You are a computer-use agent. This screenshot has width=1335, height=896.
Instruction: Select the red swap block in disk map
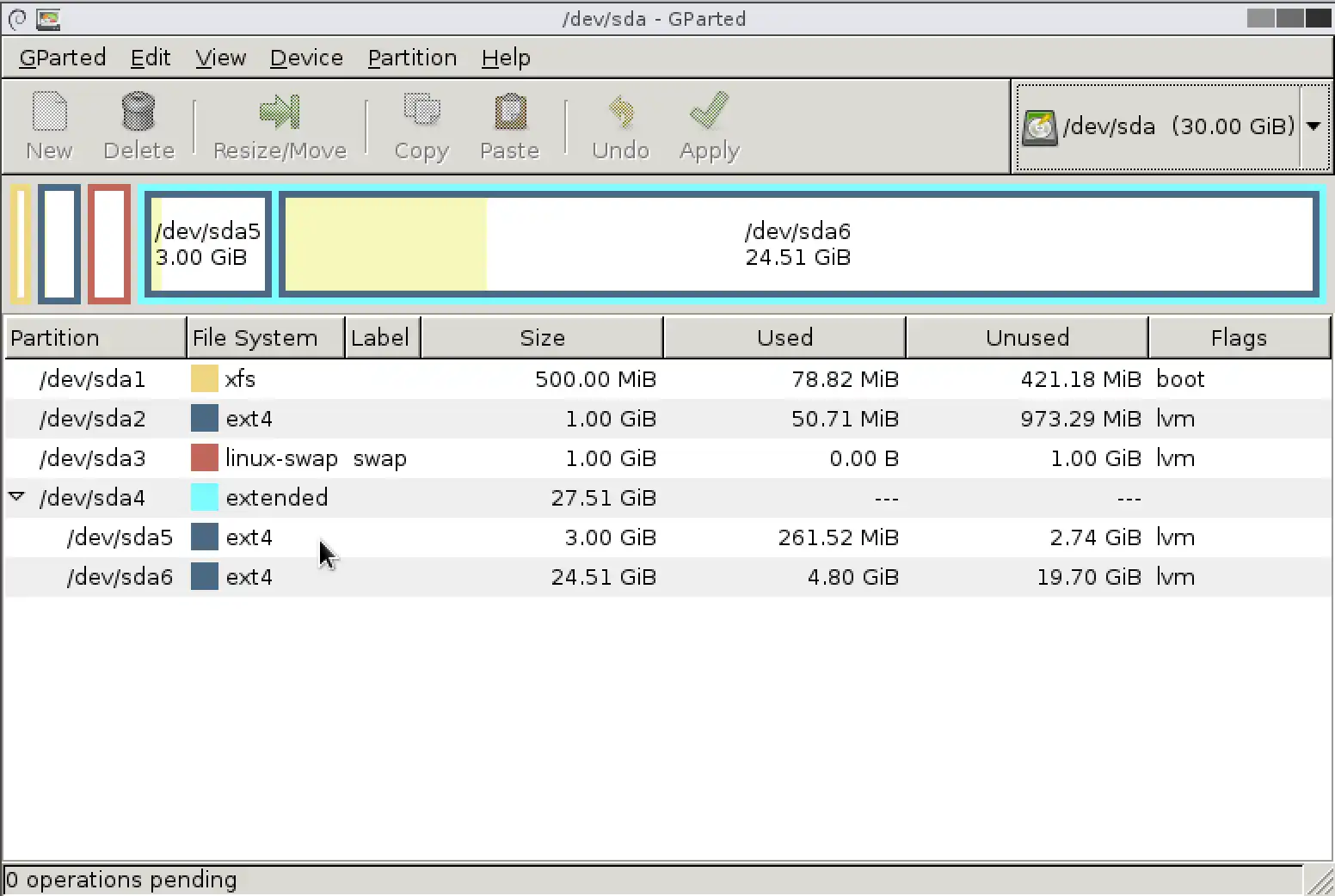pos(109,244)
